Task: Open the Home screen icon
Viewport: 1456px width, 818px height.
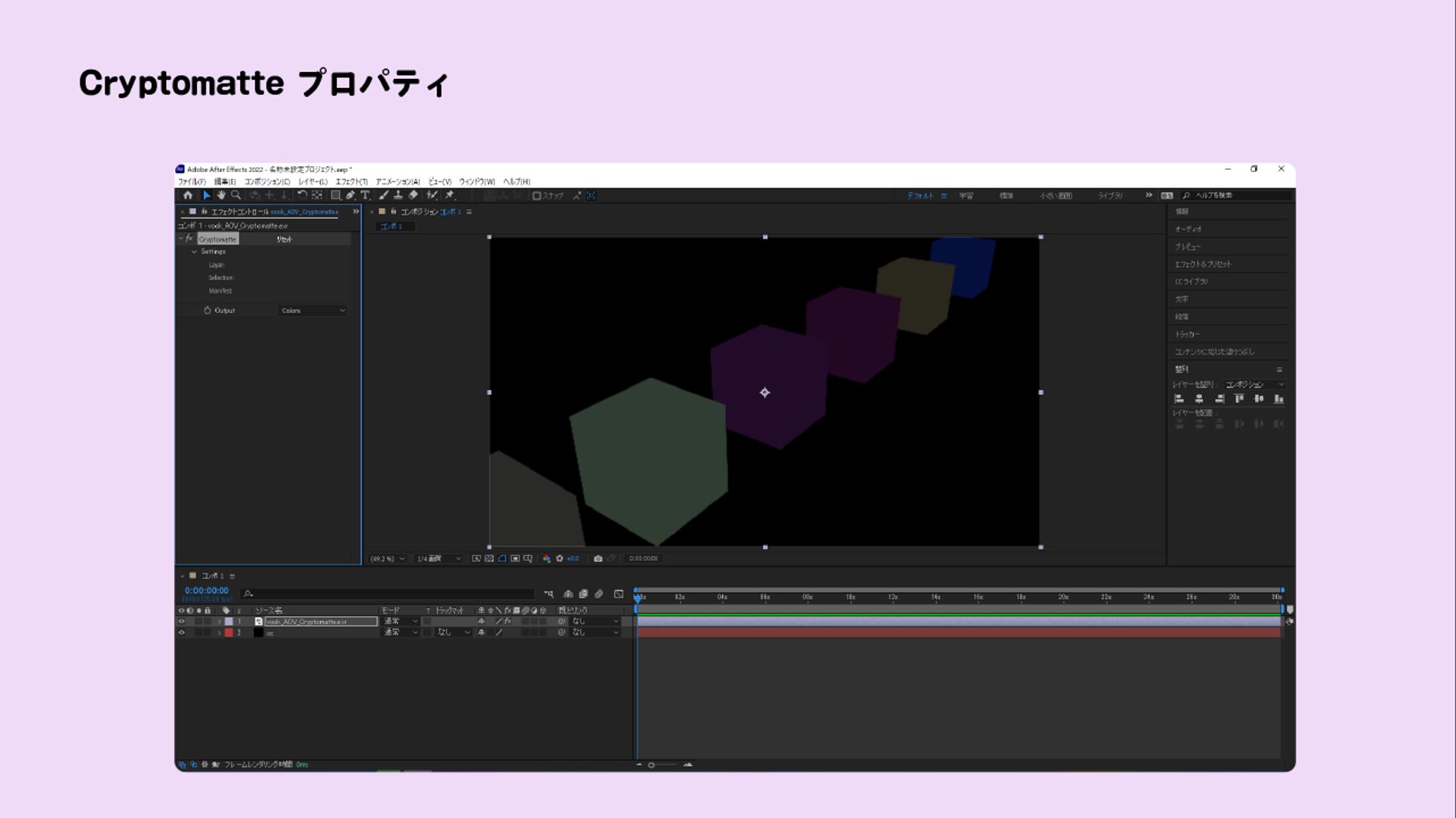Action: point(188,196)
